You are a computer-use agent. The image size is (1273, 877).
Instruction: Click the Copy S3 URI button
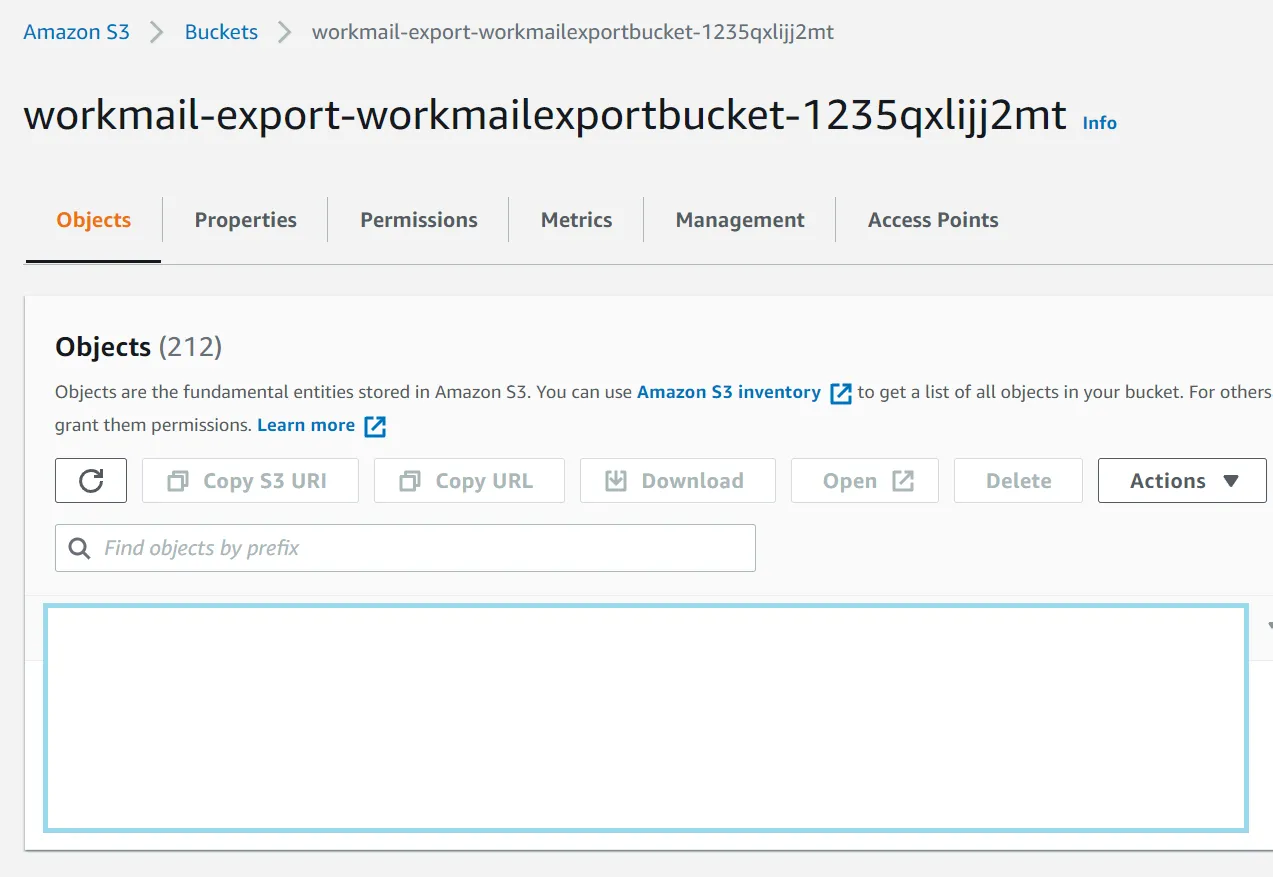click(250, 480)
